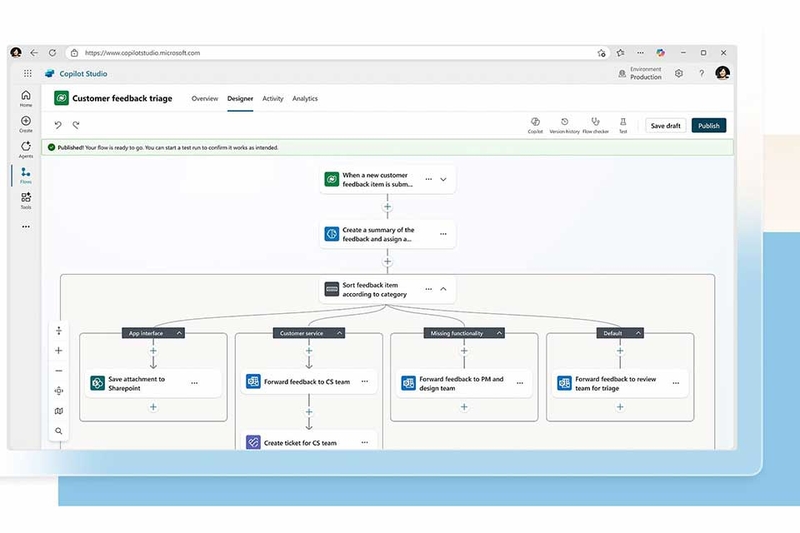800x533 pixels.
Task: Open options for Create ticket for CS team
Action: [x=365, y=443]
